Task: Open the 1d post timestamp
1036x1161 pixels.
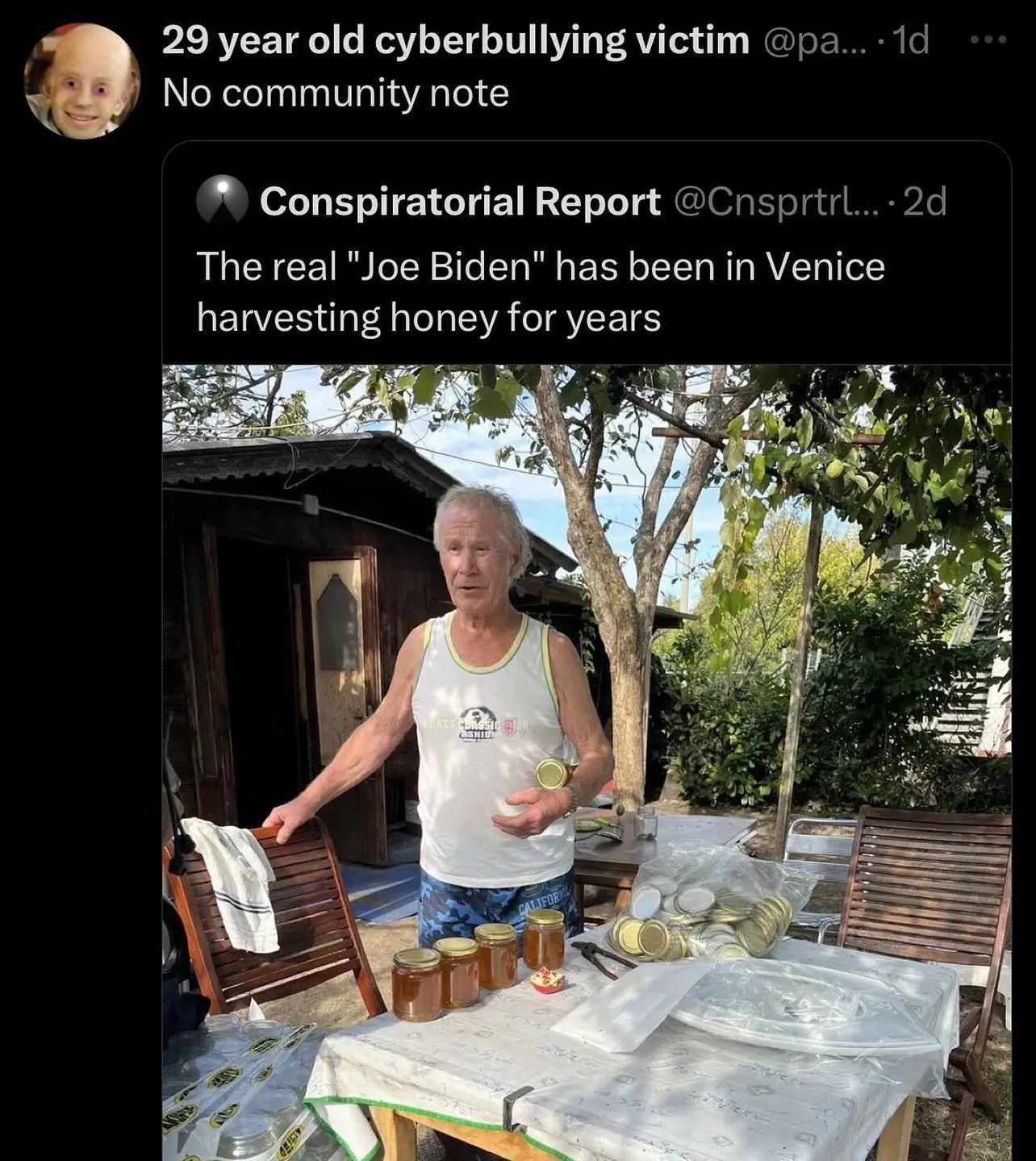Action: [912, 40]
